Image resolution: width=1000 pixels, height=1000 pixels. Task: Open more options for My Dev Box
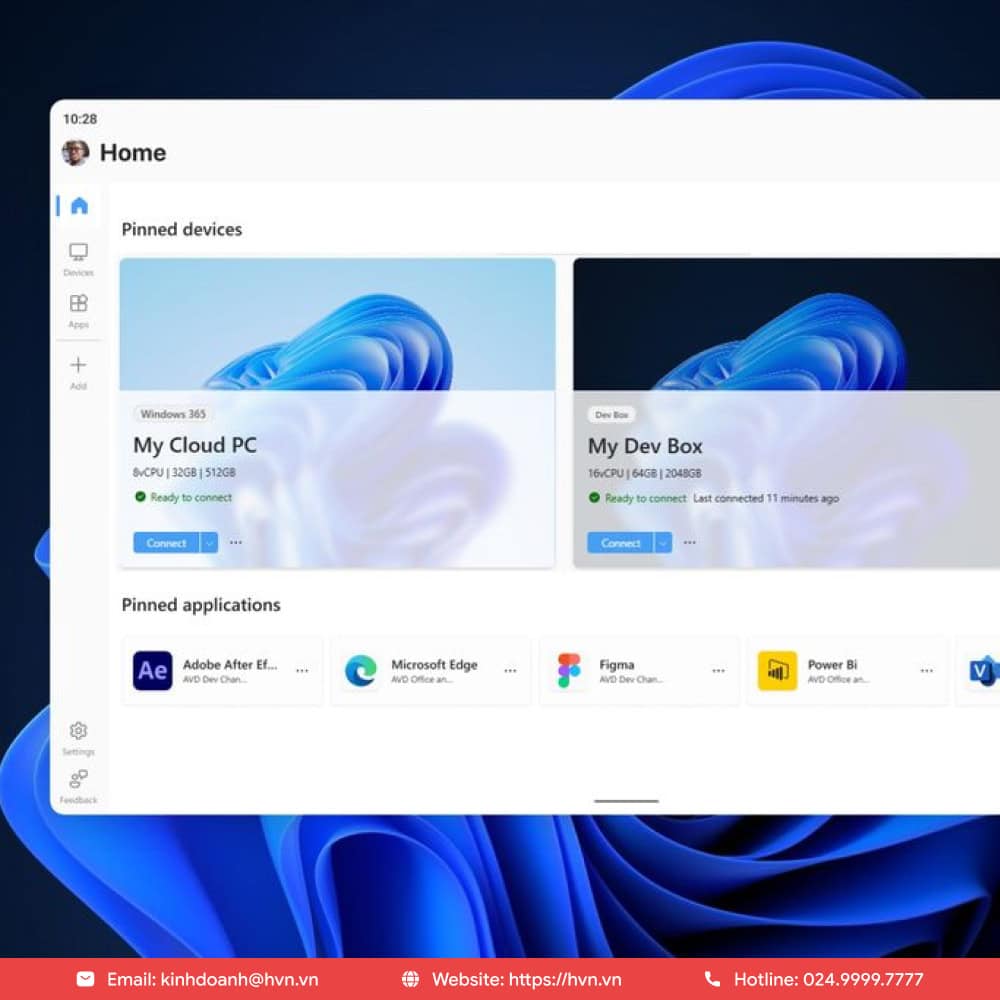689,542
